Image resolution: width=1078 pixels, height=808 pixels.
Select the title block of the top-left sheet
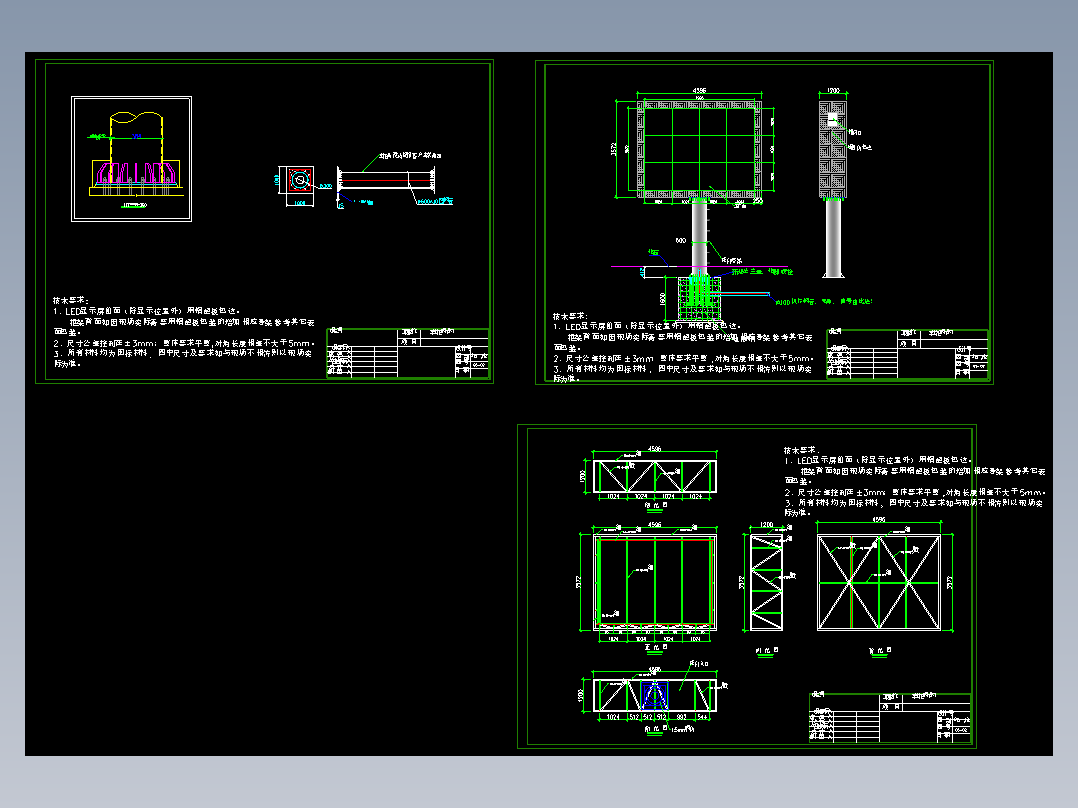tap(408, 353)
